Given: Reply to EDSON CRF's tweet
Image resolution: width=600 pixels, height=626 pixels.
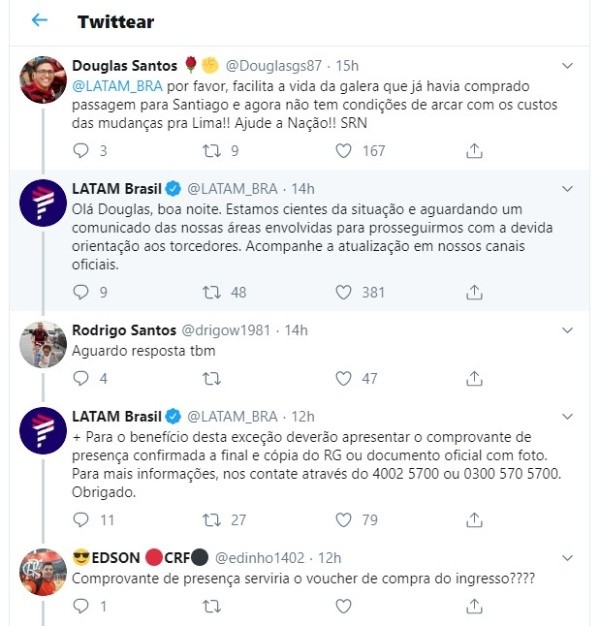Looking at the screenshot, I should coord(82,606).
